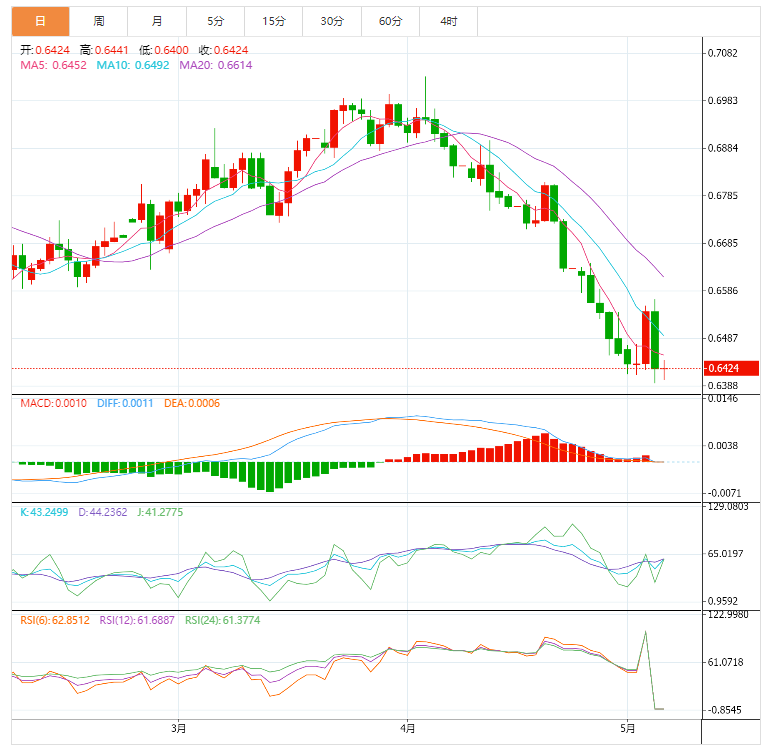Click the MA5: 0.6452 label
This screenshot has width=765, height=755.
(x=53, y=65)
